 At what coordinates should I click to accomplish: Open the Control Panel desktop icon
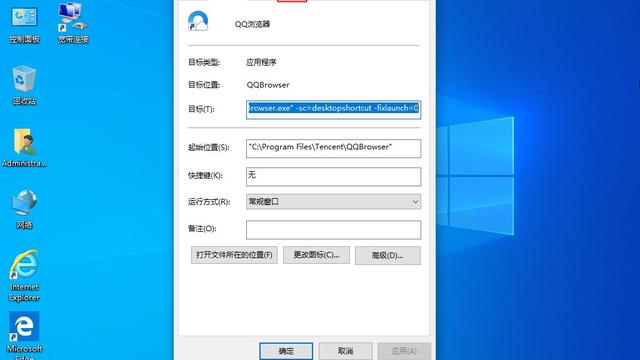coord(24,24)
